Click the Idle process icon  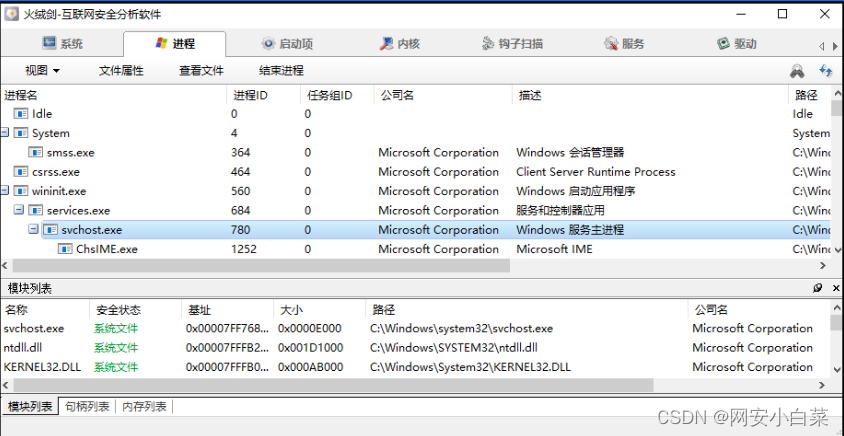point(21,114)
